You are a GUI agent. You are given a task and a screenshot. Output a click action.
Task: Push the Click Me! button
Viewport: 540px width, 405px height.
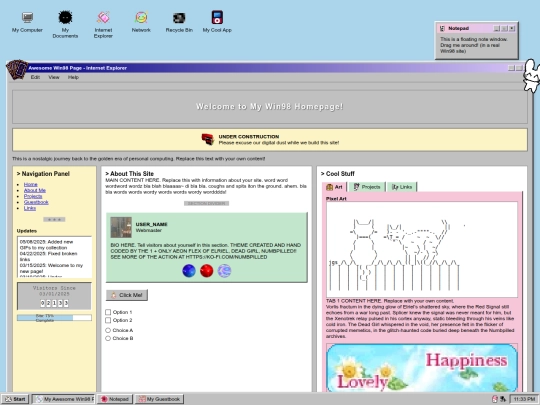pos(127,295)
